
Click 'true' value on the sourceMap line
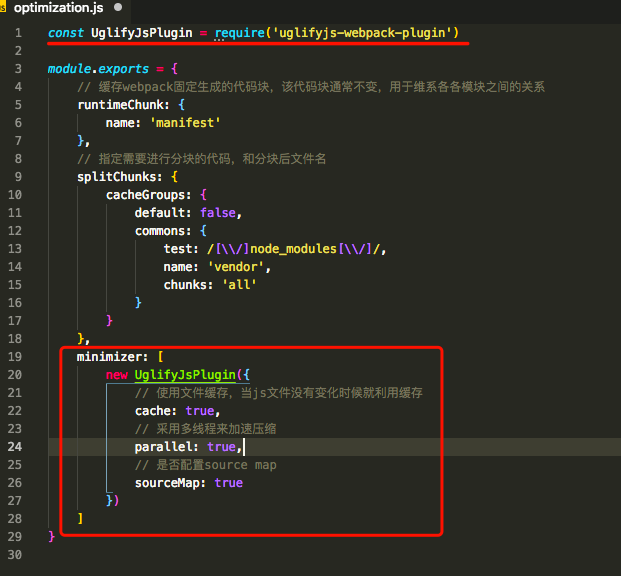229,483
